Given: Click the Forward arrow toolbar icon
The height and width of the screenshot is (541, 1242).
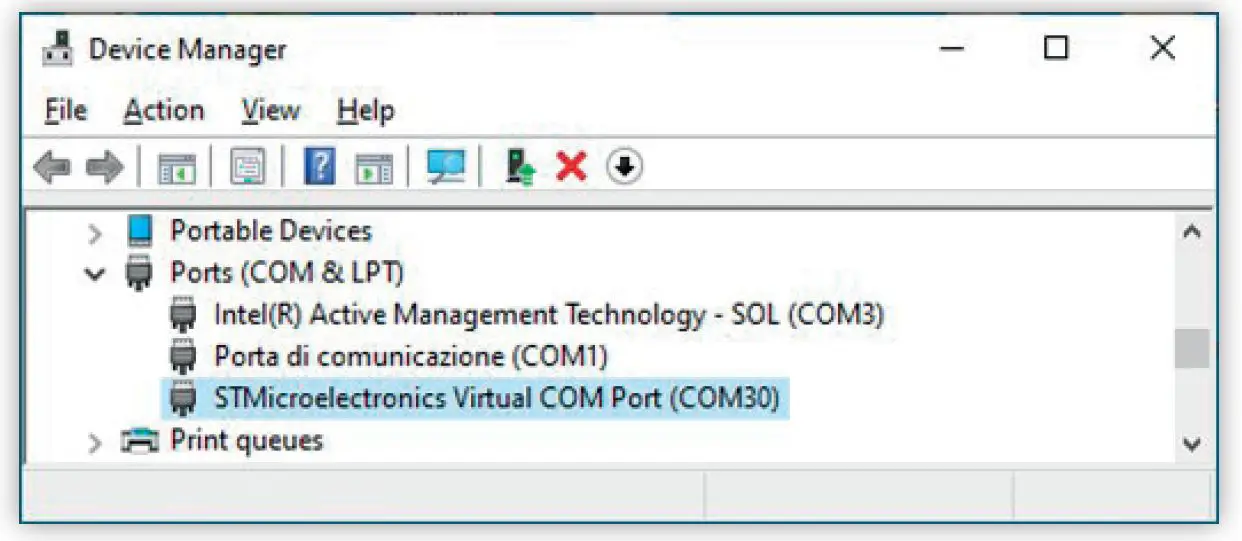Looking at the screenshot, I should [x=103, y=168].
